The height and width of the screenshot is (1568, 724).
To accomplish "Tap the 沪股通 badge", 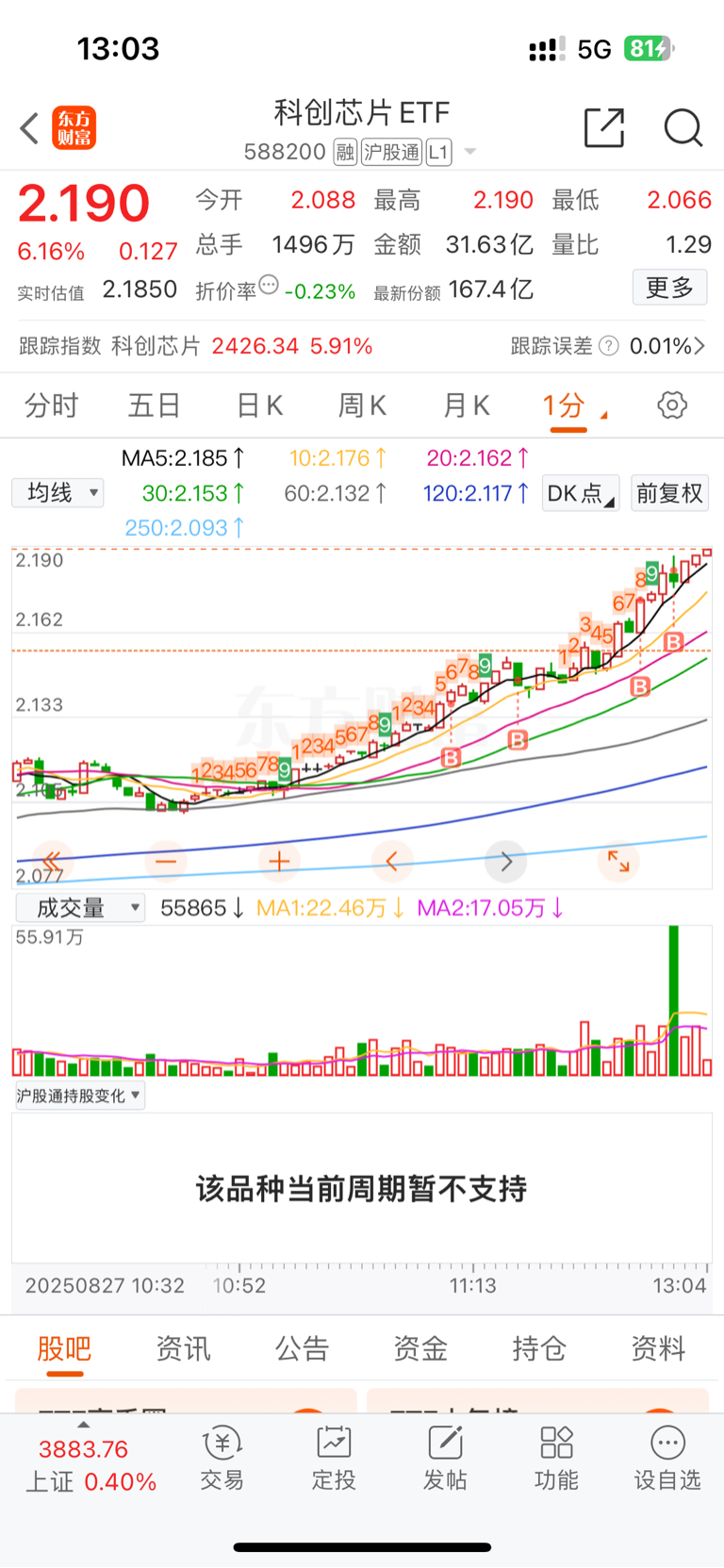I will pos(392,152).
